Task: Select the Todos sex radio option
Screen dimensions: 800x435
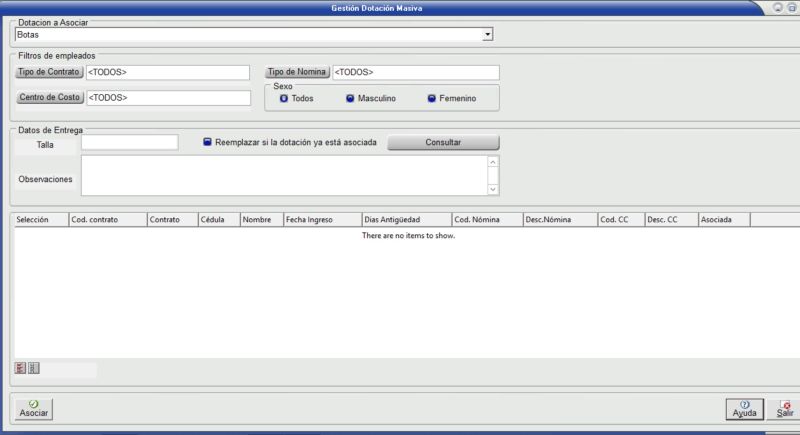Action: point(284,99)
